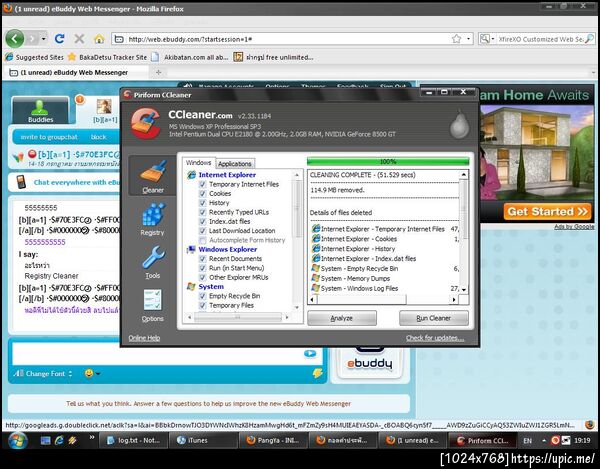The width and height of the screenshot is (600, 469).
Task: Select eBuddy Web Messenger browser tab
Action: 75,72
